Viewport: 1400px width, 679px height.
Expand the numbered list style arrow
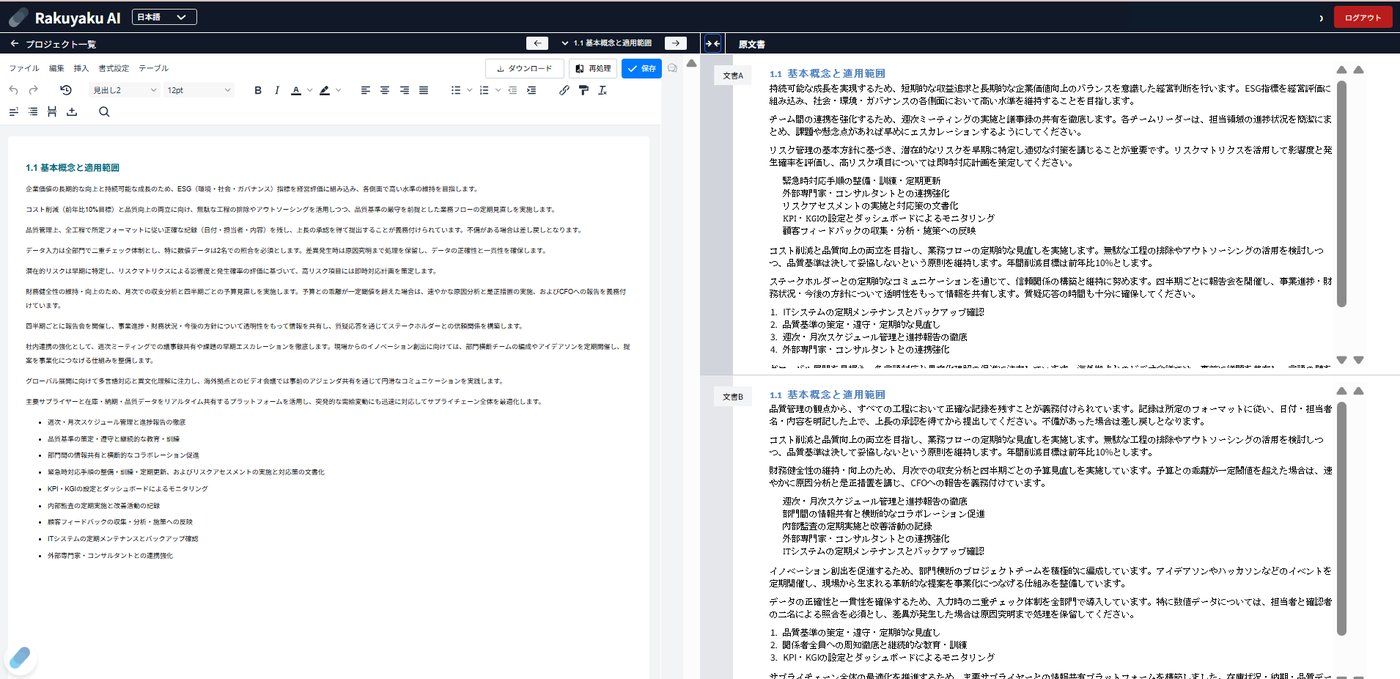coord(497,90)
